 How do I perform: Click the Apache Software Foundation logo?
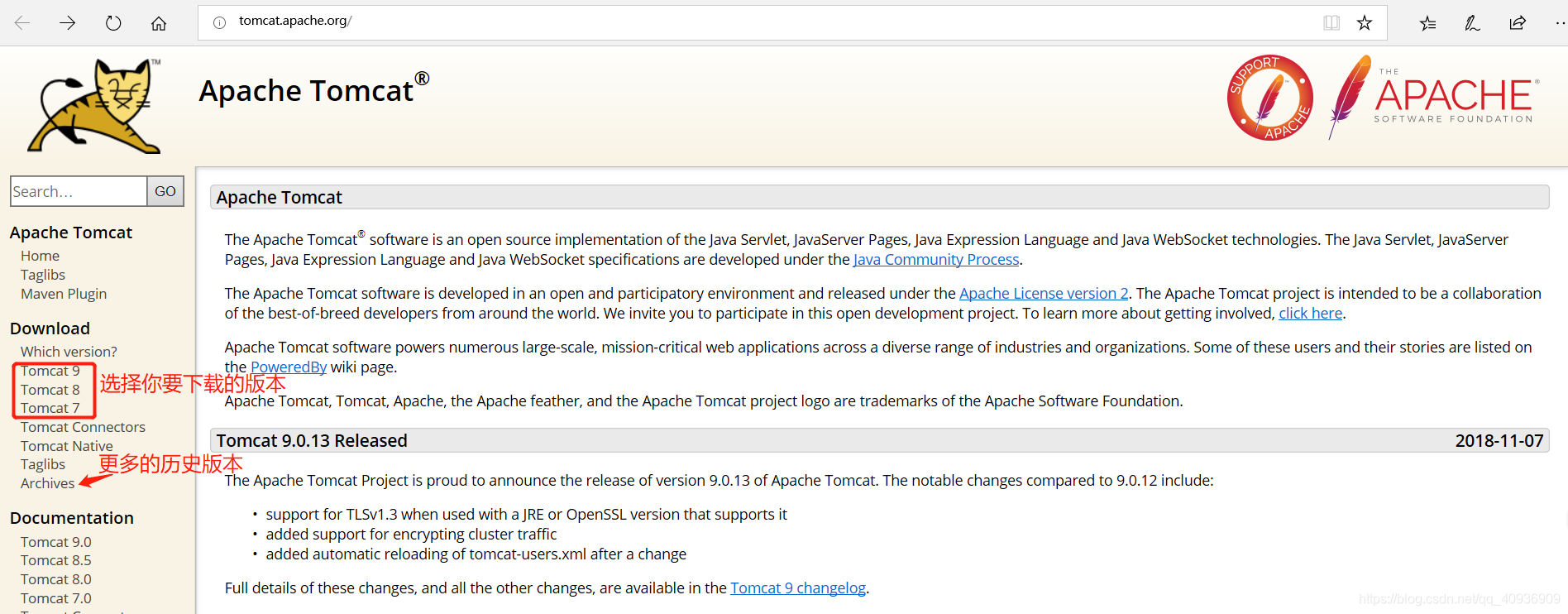pos(1434,97)
